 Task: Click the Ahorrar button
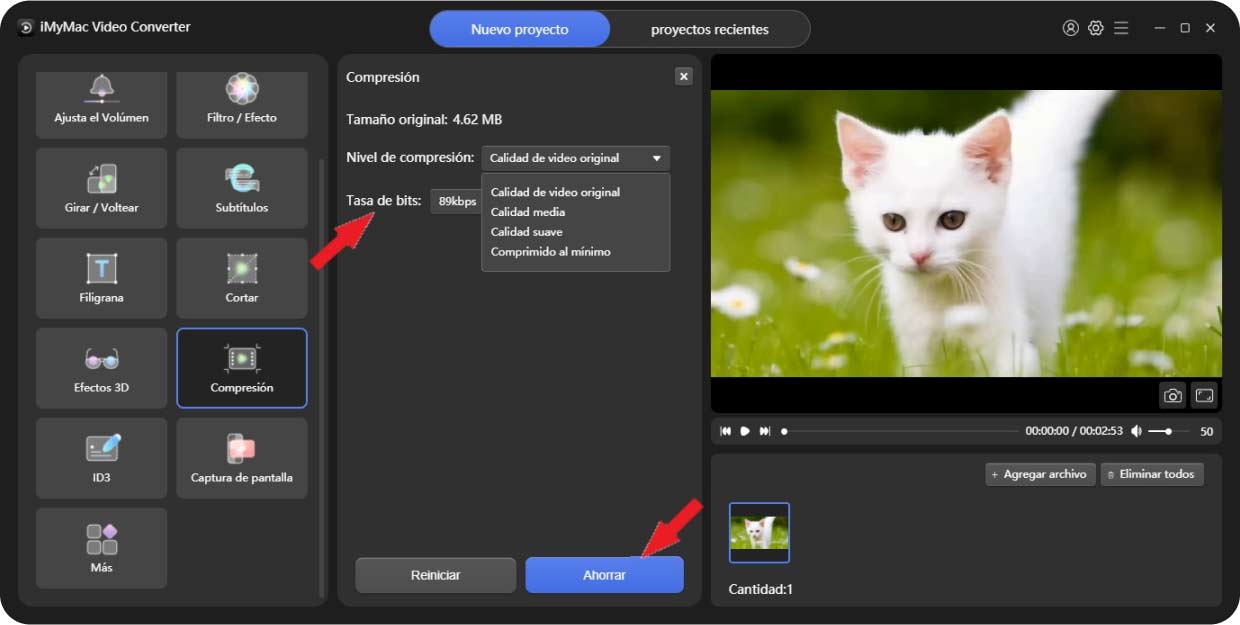click(605, 575)
